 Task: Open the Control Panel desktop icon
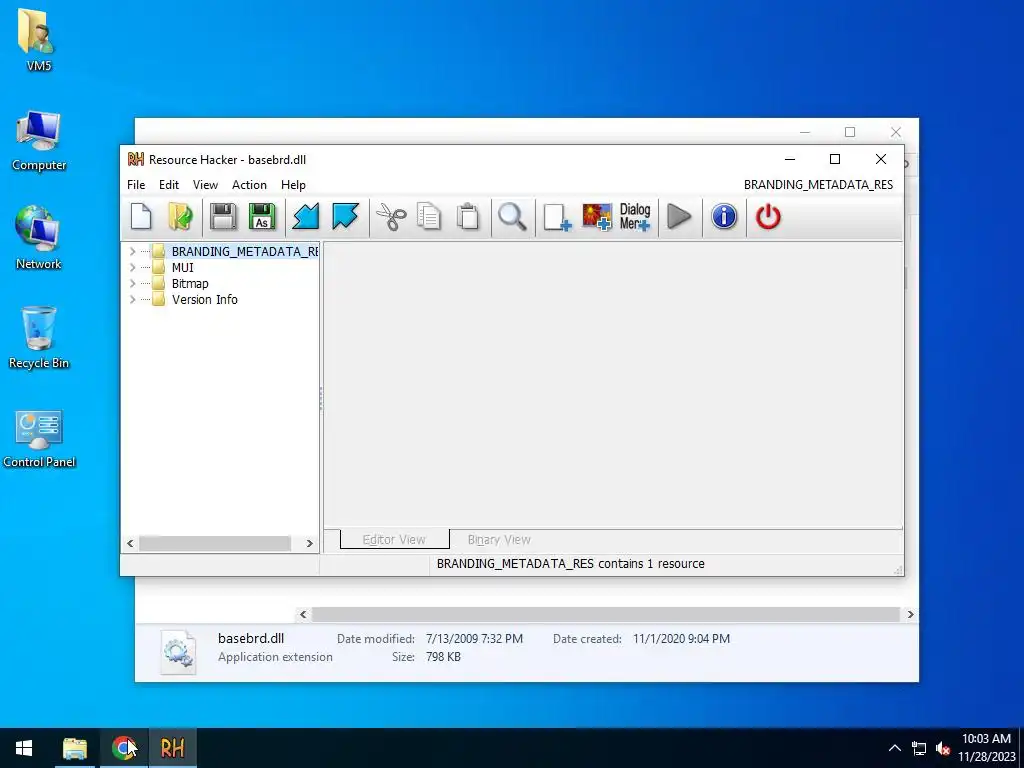point(39,439)
